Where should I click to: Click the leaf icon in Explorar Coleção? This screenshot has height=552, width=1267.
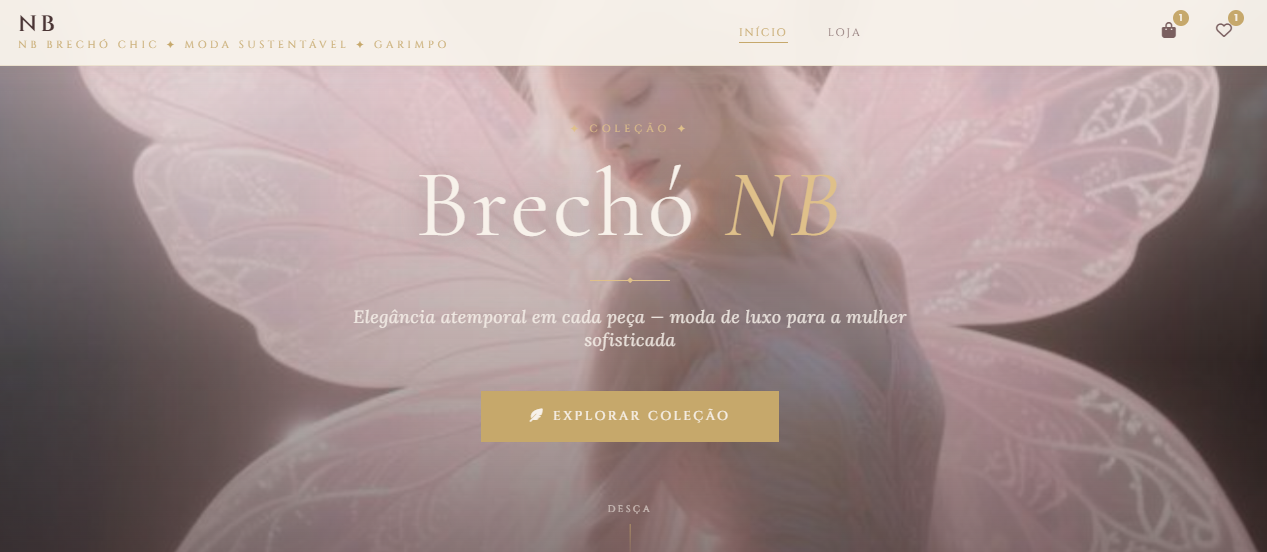pos(536,415)
